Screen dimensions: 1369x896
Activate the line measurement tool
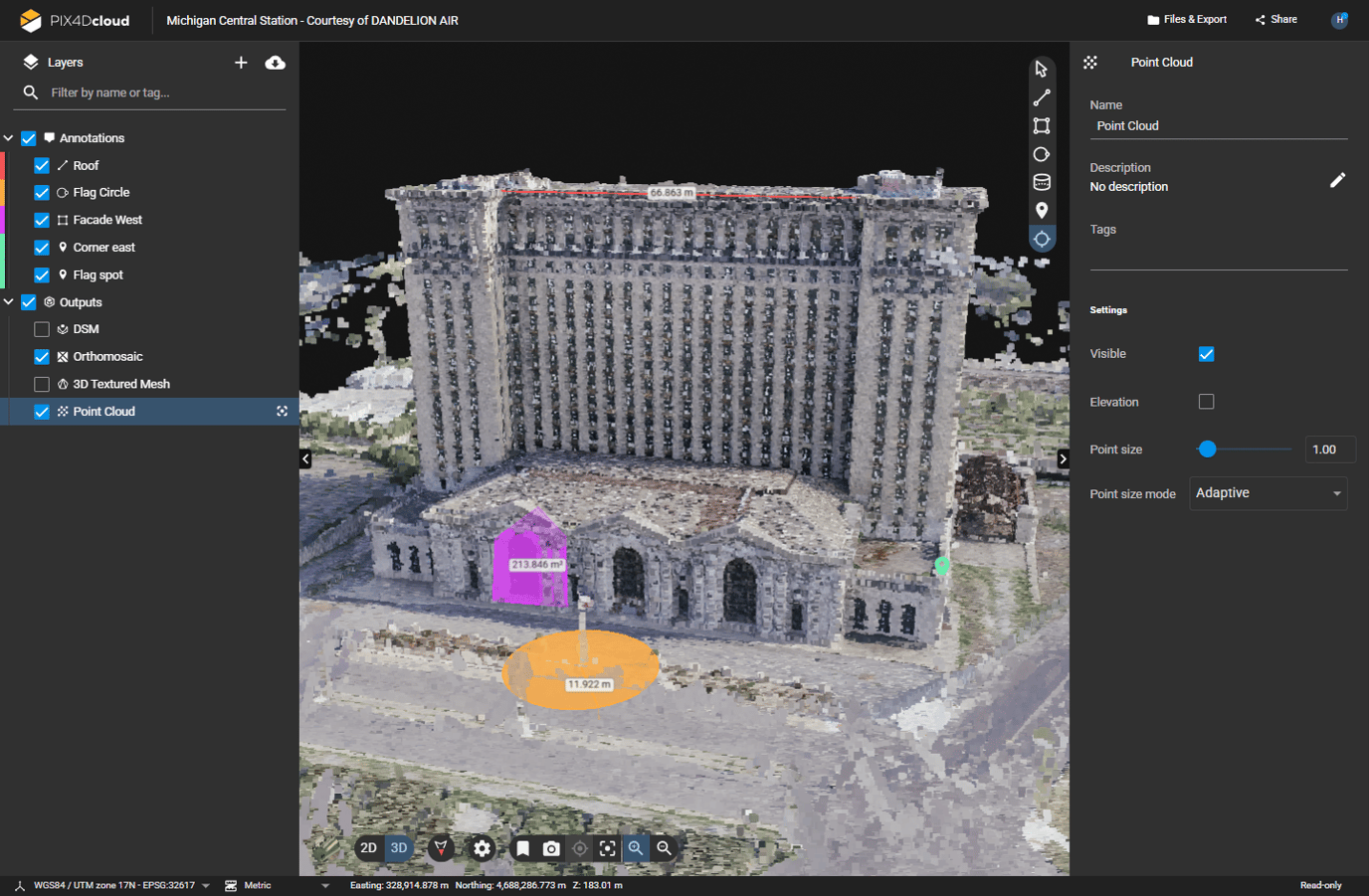pos(1041,97)
